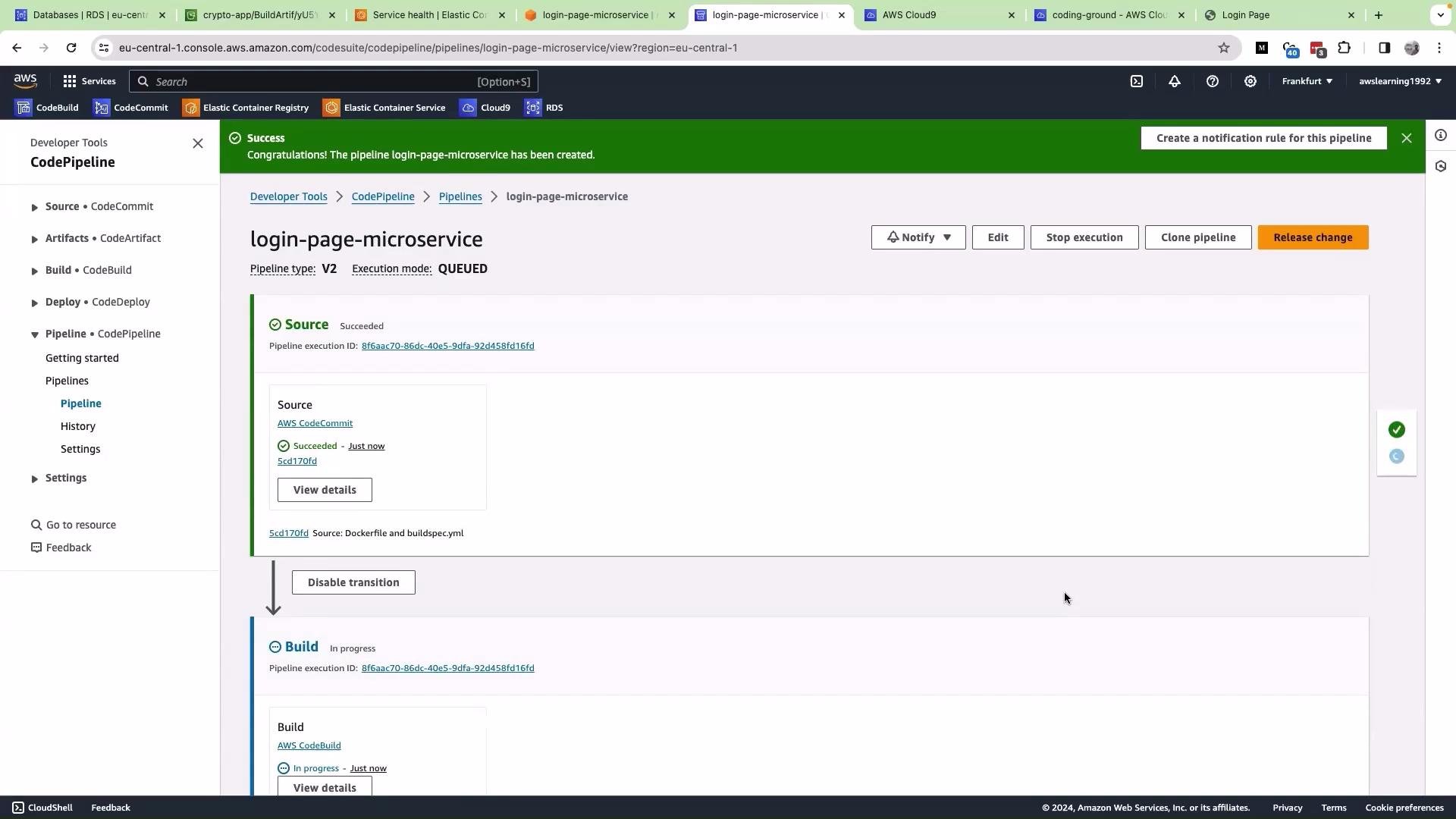Open the hexagon tutorials icon on right edge
This screenshot has height=819, width=1456.
point(1441,166)
